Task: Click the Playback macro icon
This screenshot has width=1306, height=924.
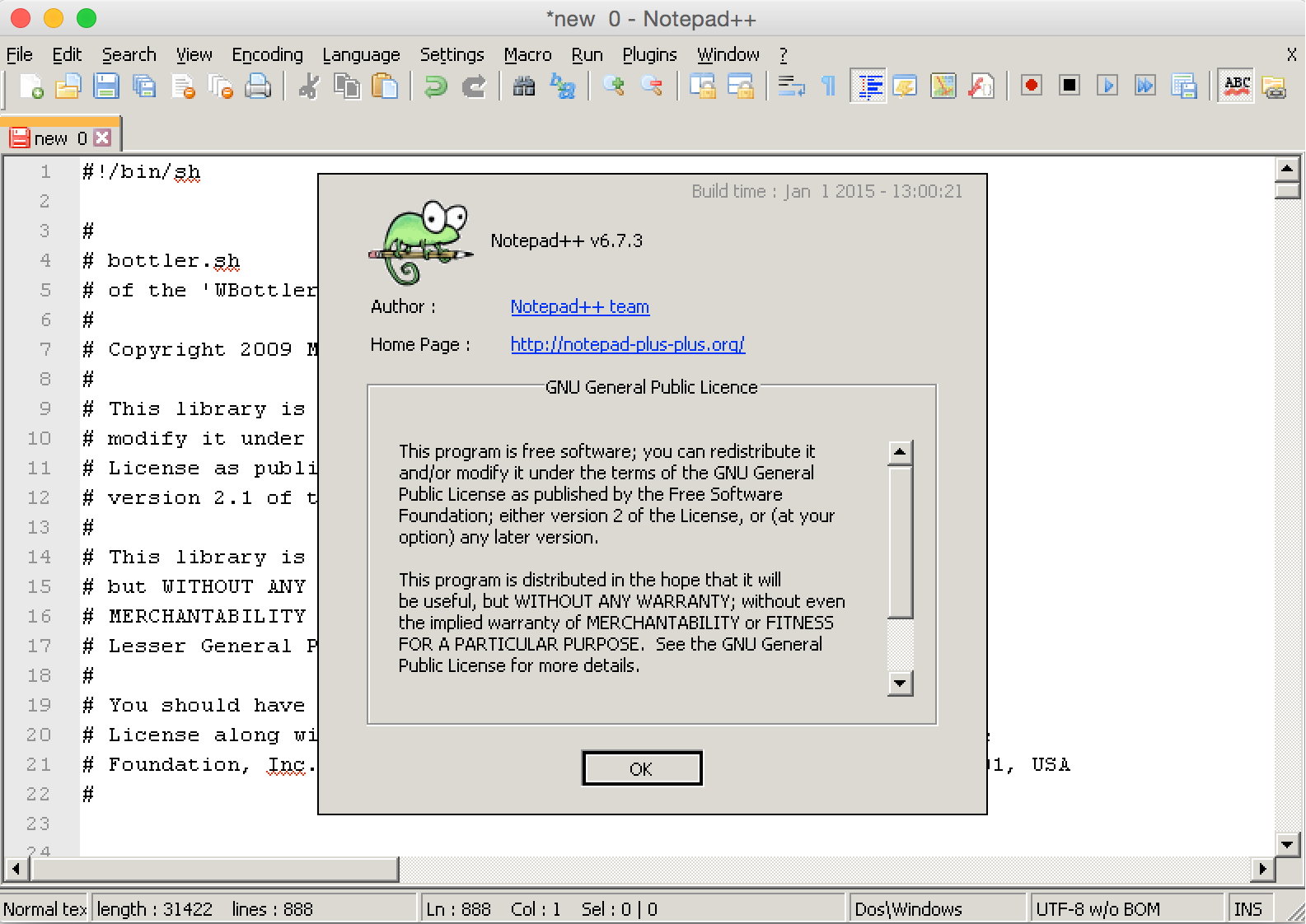Action: [1107, 86]
